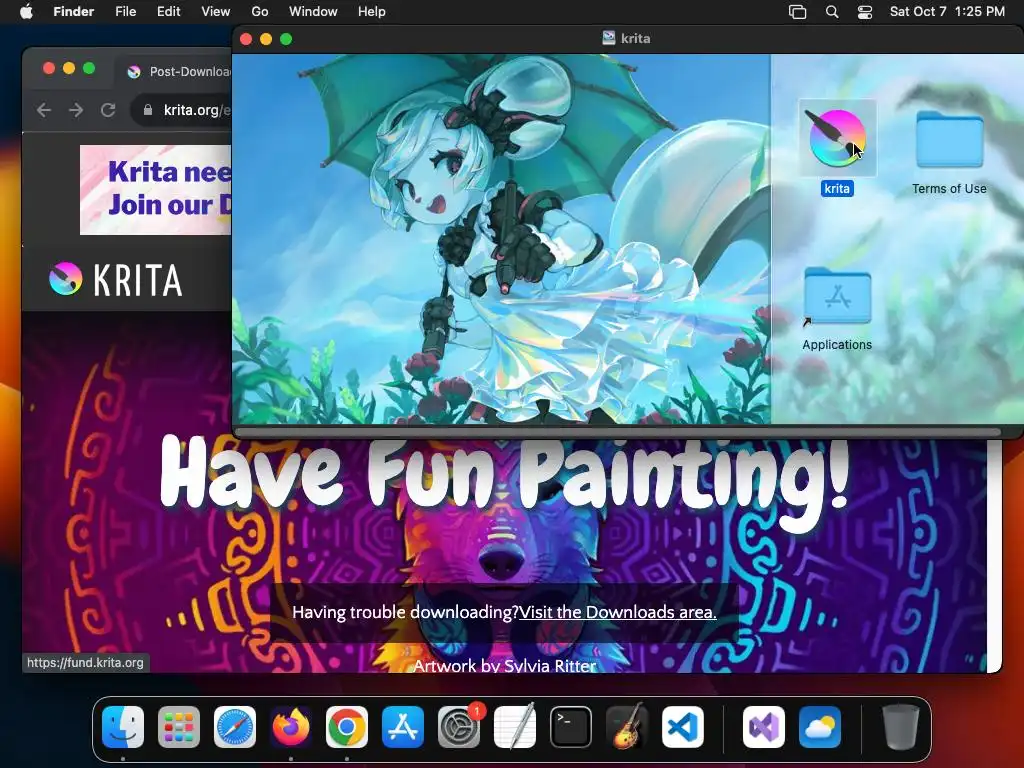Go back in the browser window

(x=44, y=110)
